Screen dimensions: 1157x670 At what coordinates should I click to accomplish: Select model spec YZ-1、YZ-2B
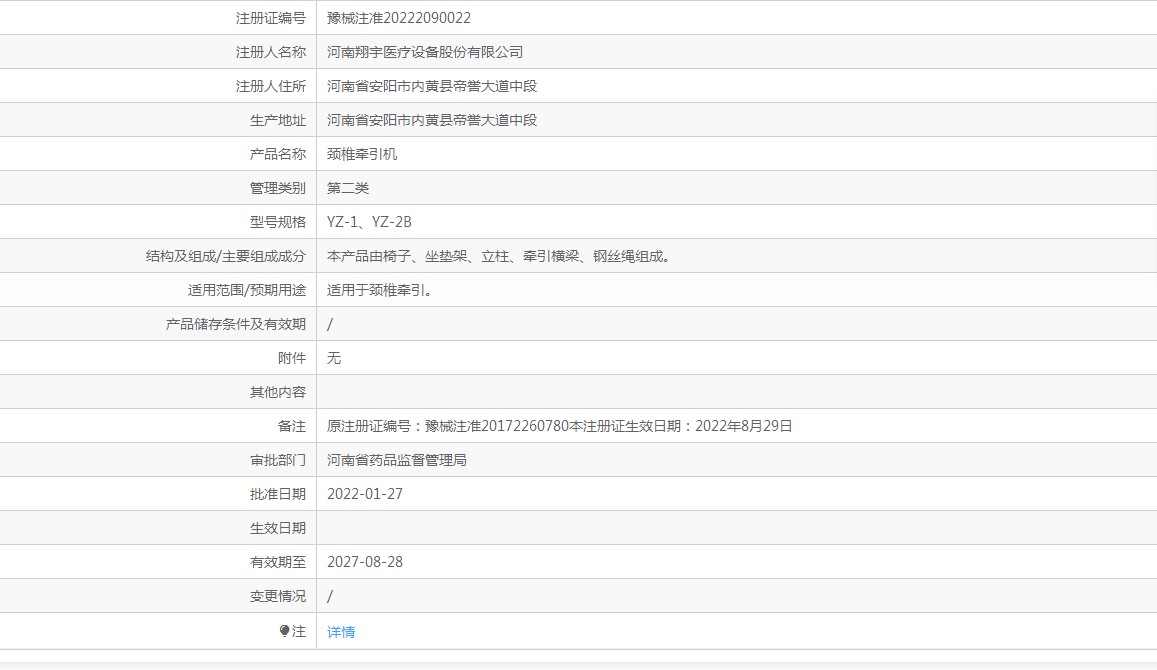click(369, 221)
